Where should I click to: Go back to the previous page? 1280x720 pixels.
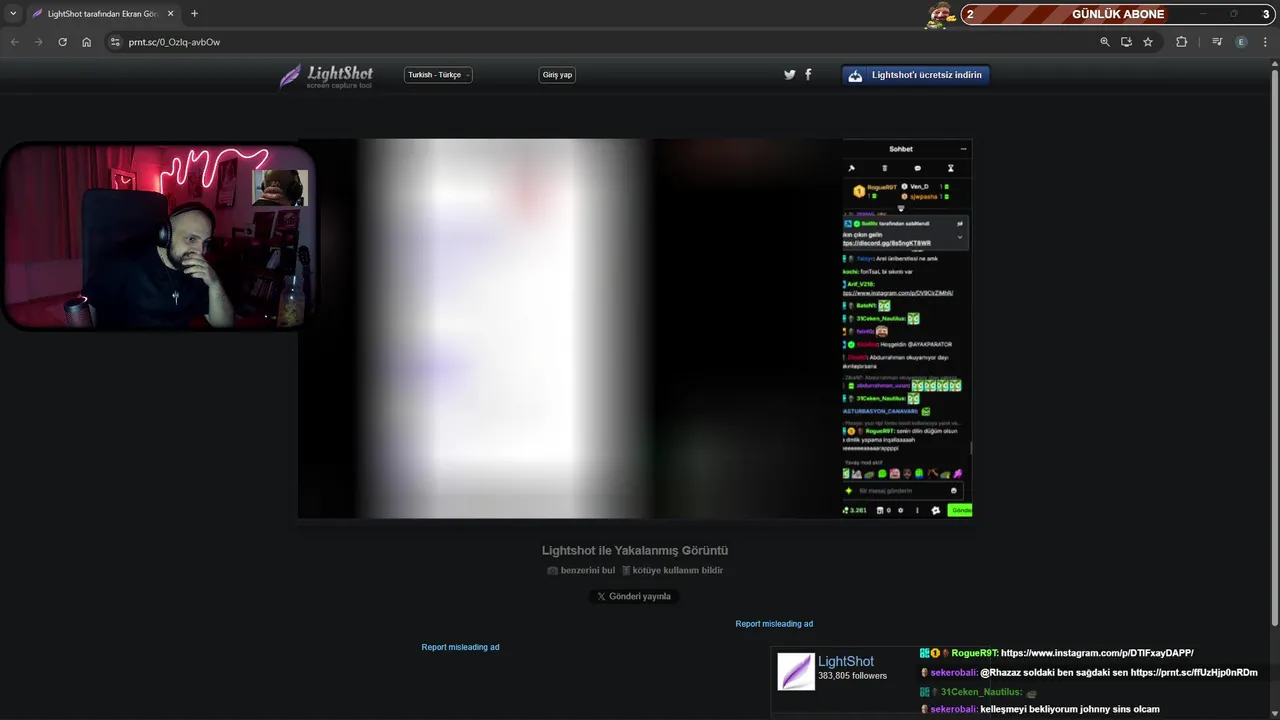click(x=14, y=42)
